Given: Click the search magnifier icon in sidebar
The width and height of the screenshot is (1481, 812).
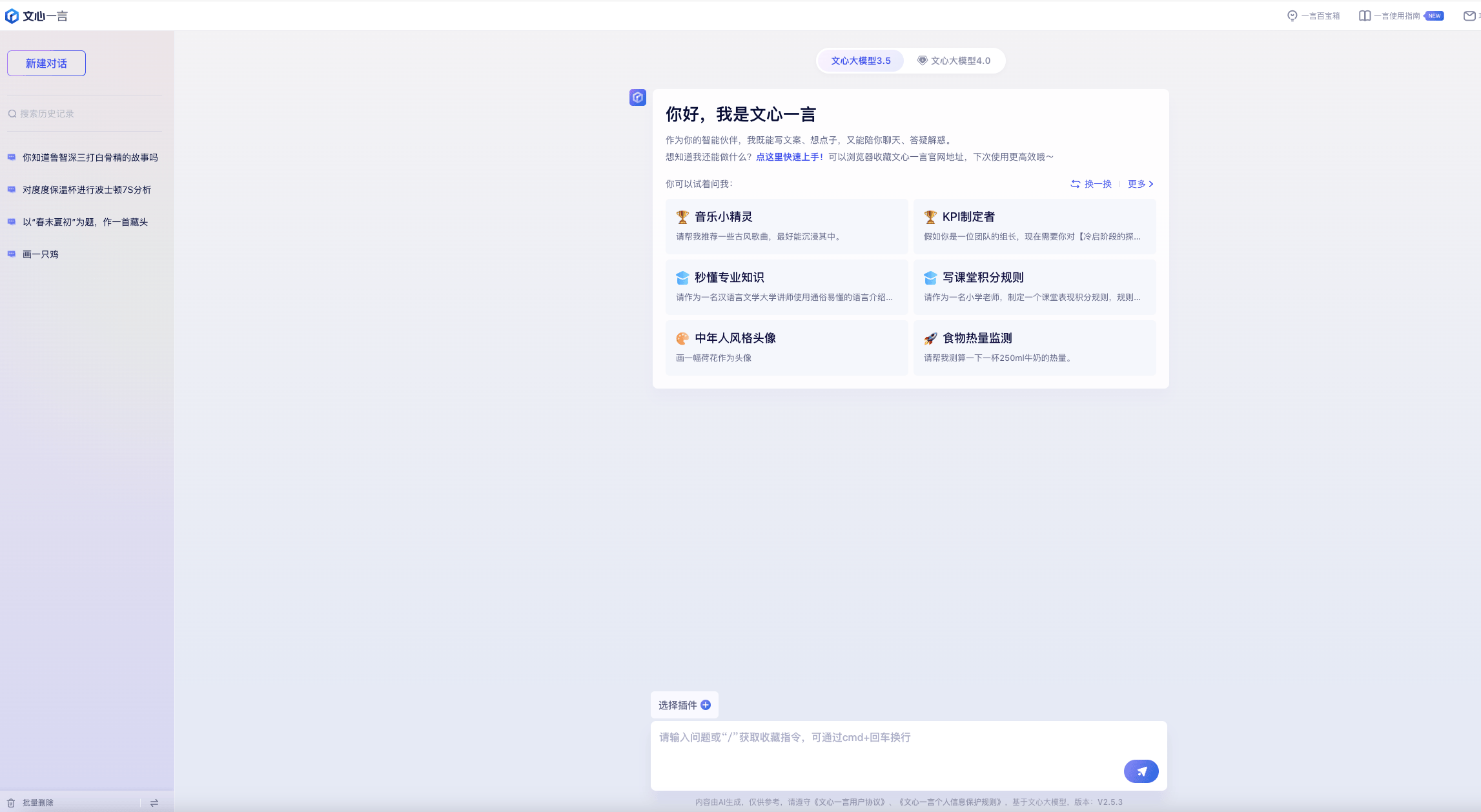Looking at the screenshot, I should pyautogui.click(x=12, y=114).
